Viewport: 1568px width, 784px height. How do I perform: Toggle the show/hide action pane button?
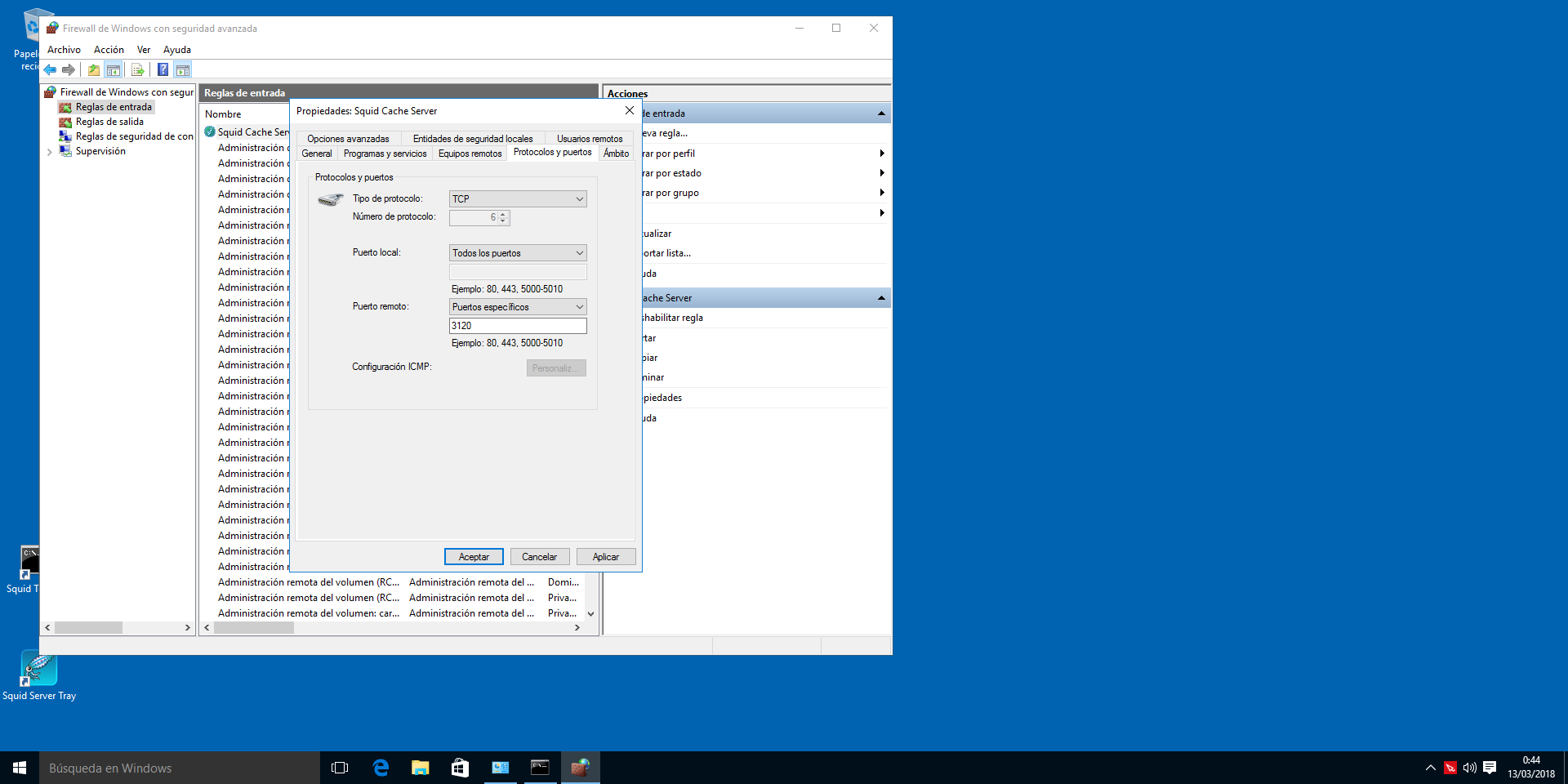coord(183,70)
